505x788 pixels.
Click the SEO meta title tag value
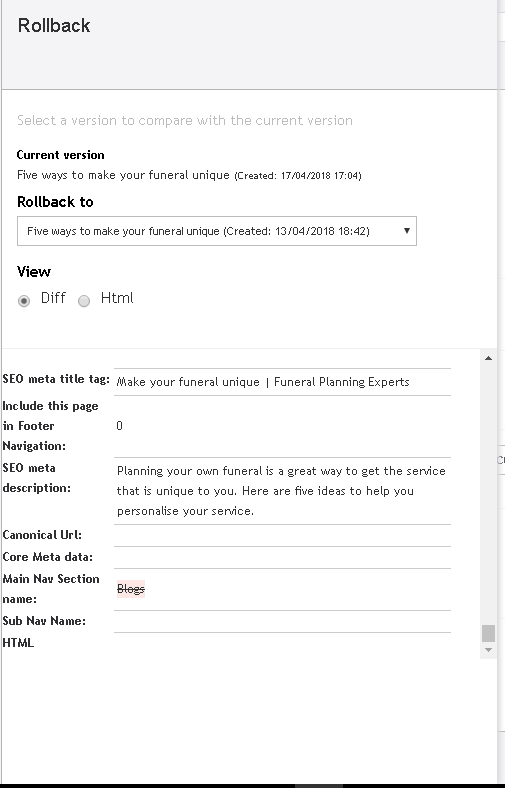coord(263,382)
